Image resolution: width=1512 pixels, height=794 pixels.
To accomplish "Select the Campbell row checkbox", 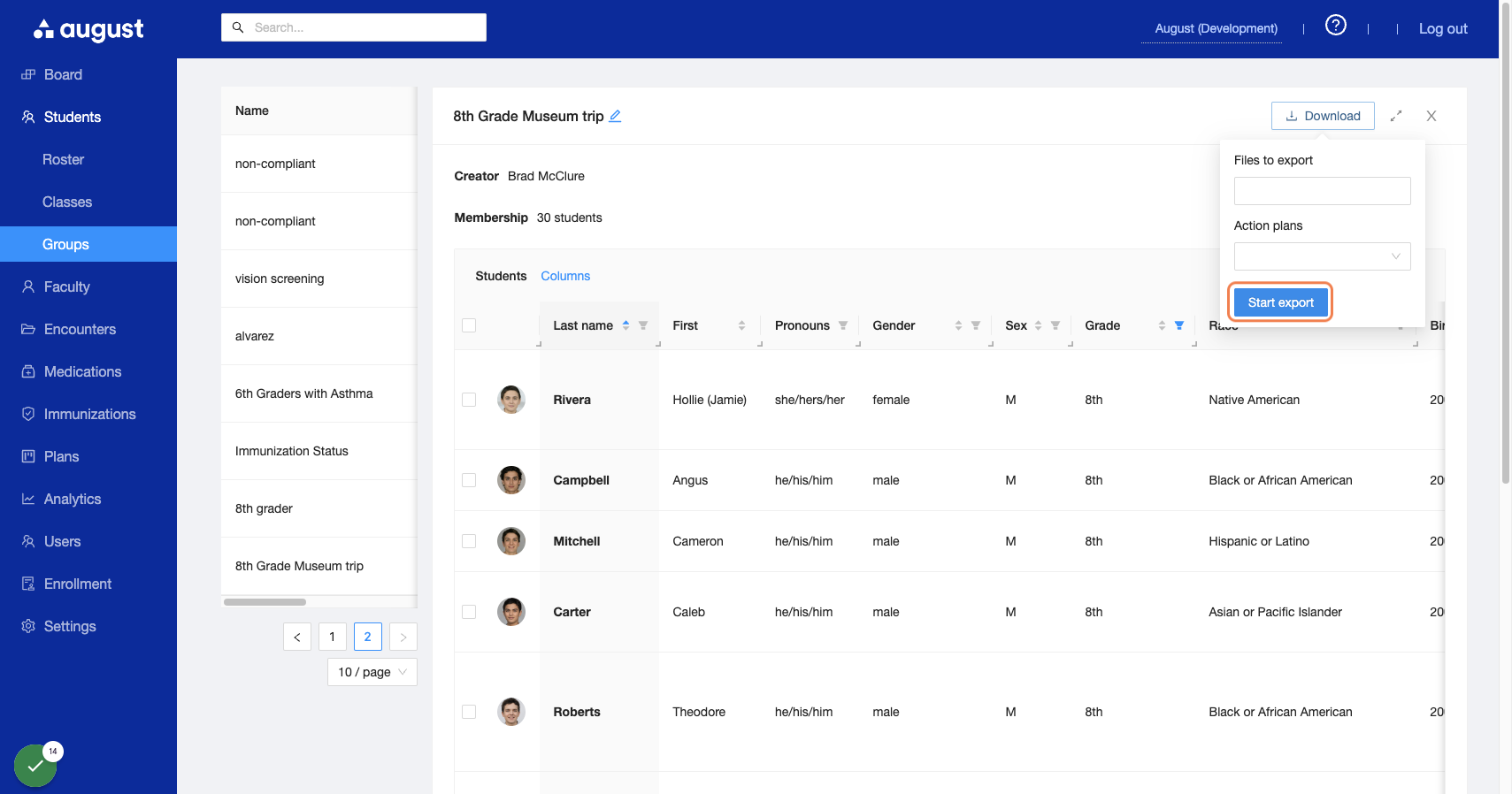I will tap(469, 480).
